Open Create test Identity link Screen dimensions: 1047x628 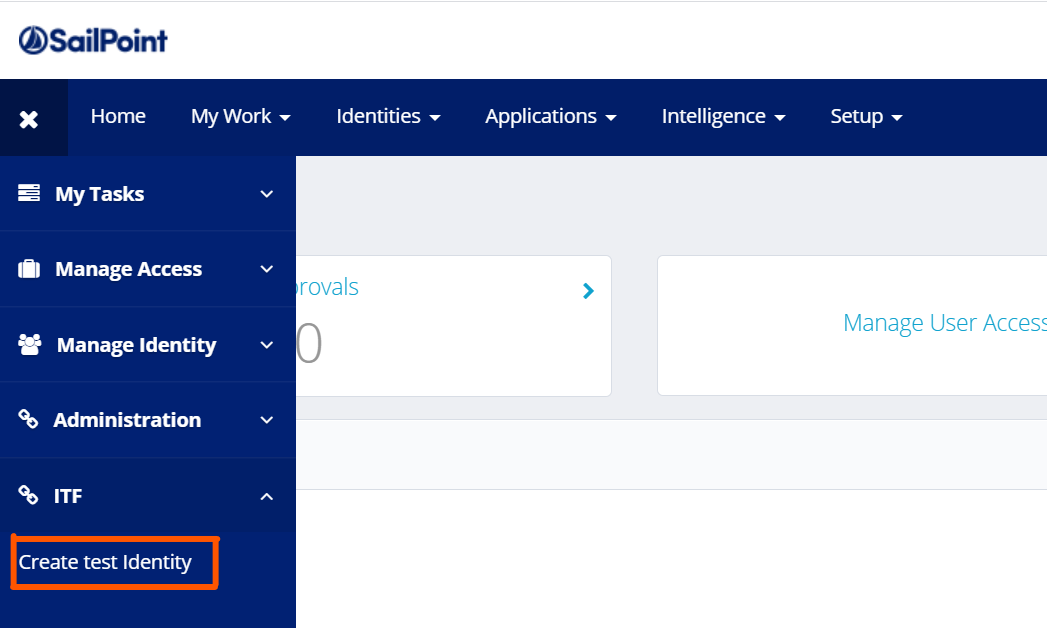pyautogui.click(x=105, y=563)
